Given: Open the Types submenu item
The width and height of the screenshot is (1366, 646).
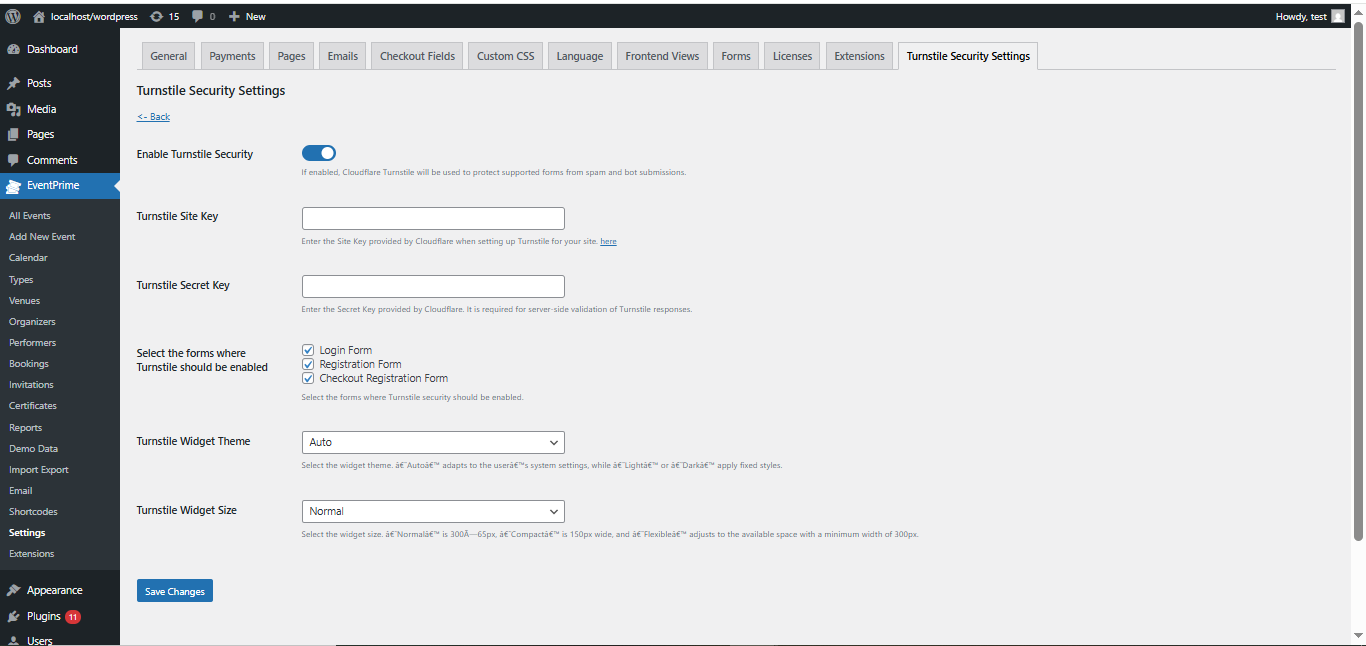Looking at the screenshot, I should (21, 280).
